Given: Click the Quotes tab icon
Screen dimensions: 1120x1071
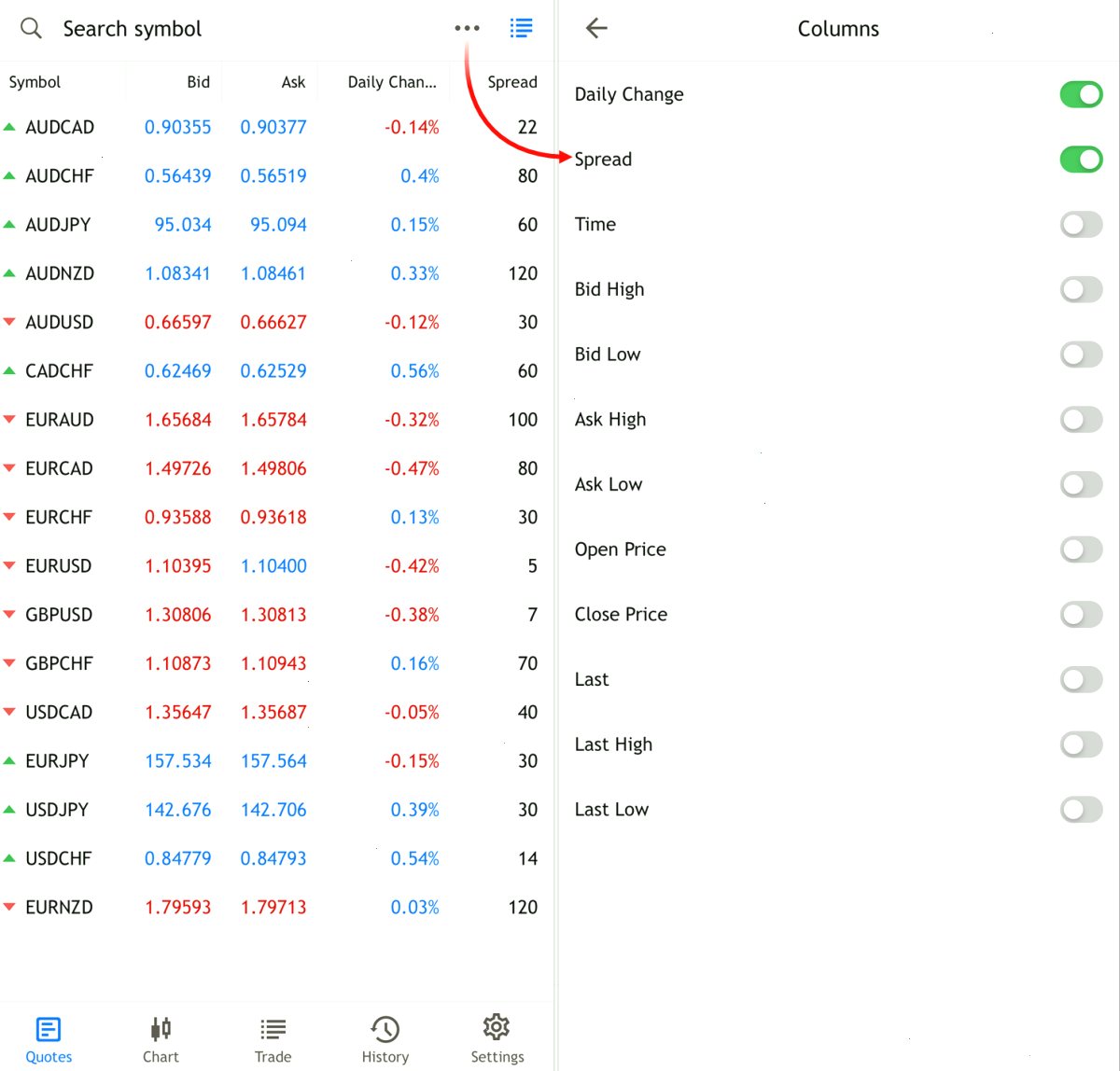Looking at the screenshot, I should 49,1029.
